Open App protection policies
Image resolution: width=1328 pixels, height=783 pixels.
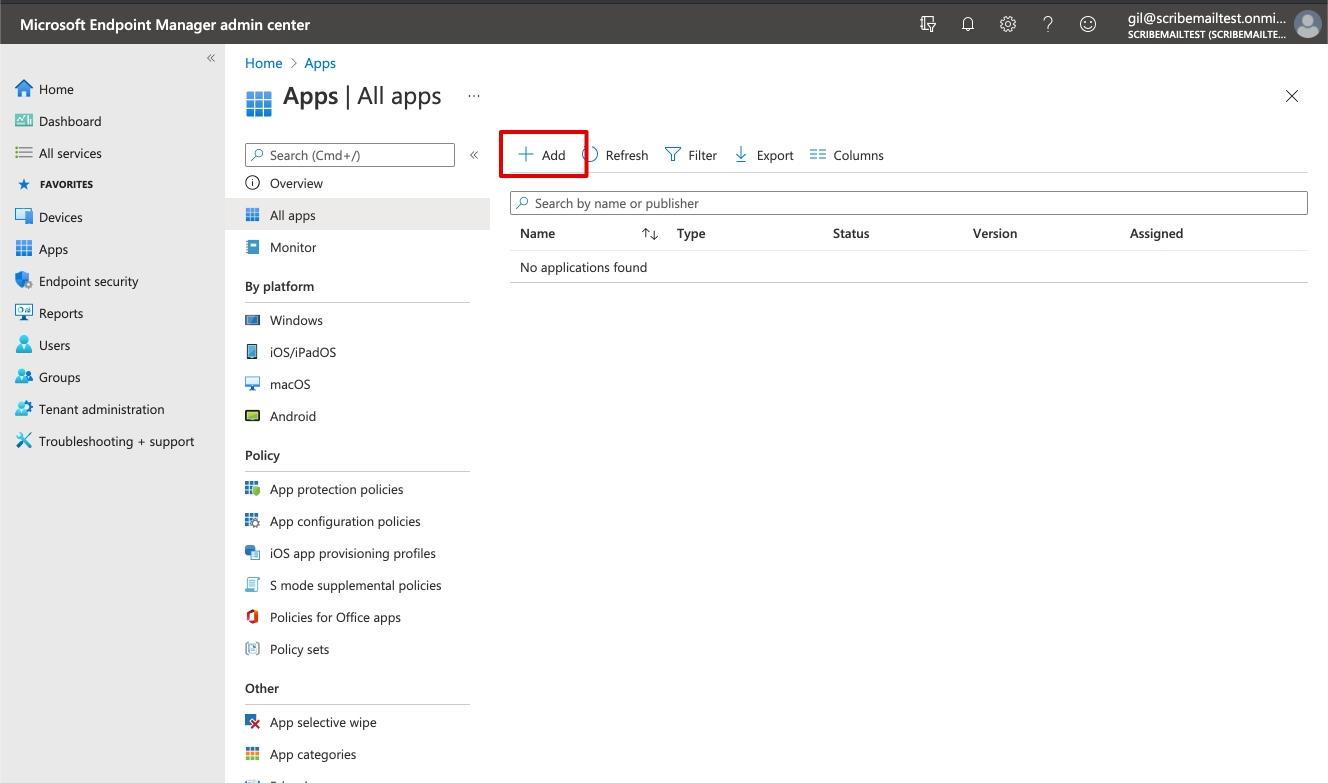click(x=336, y=489)
